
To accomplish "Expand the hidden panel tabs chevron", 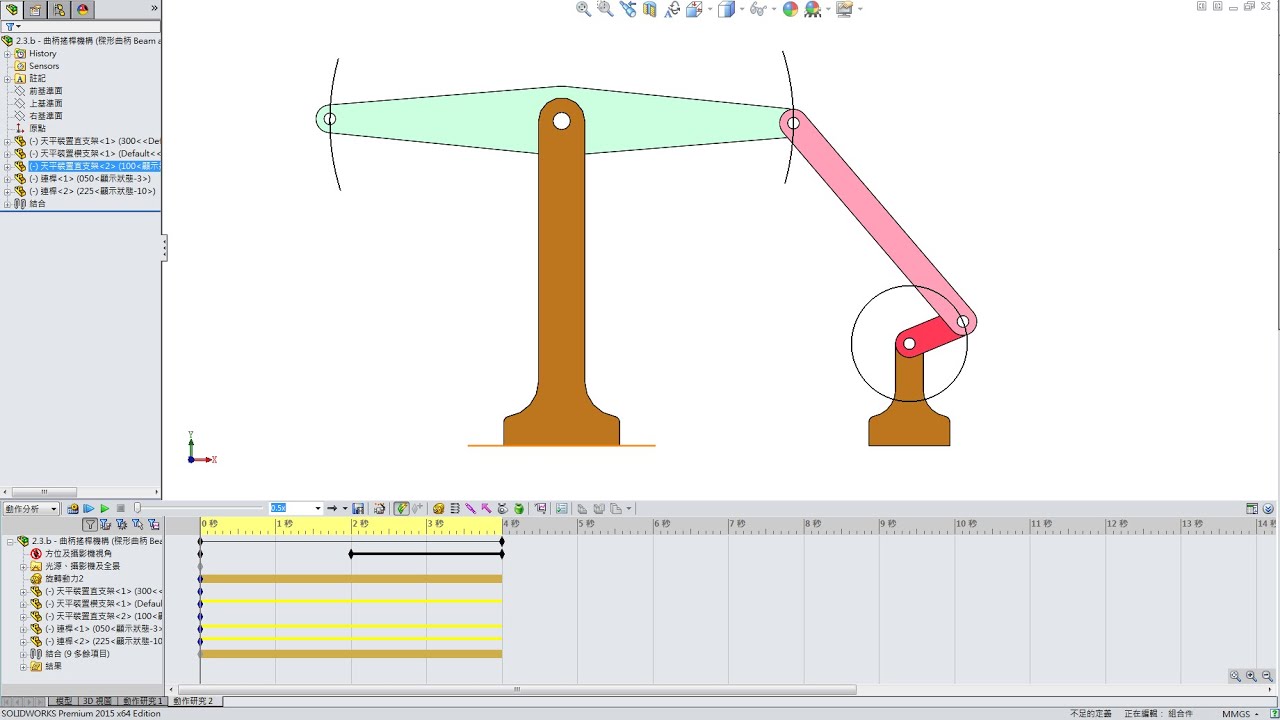I will pyautogui.click(x=154, y=8).
